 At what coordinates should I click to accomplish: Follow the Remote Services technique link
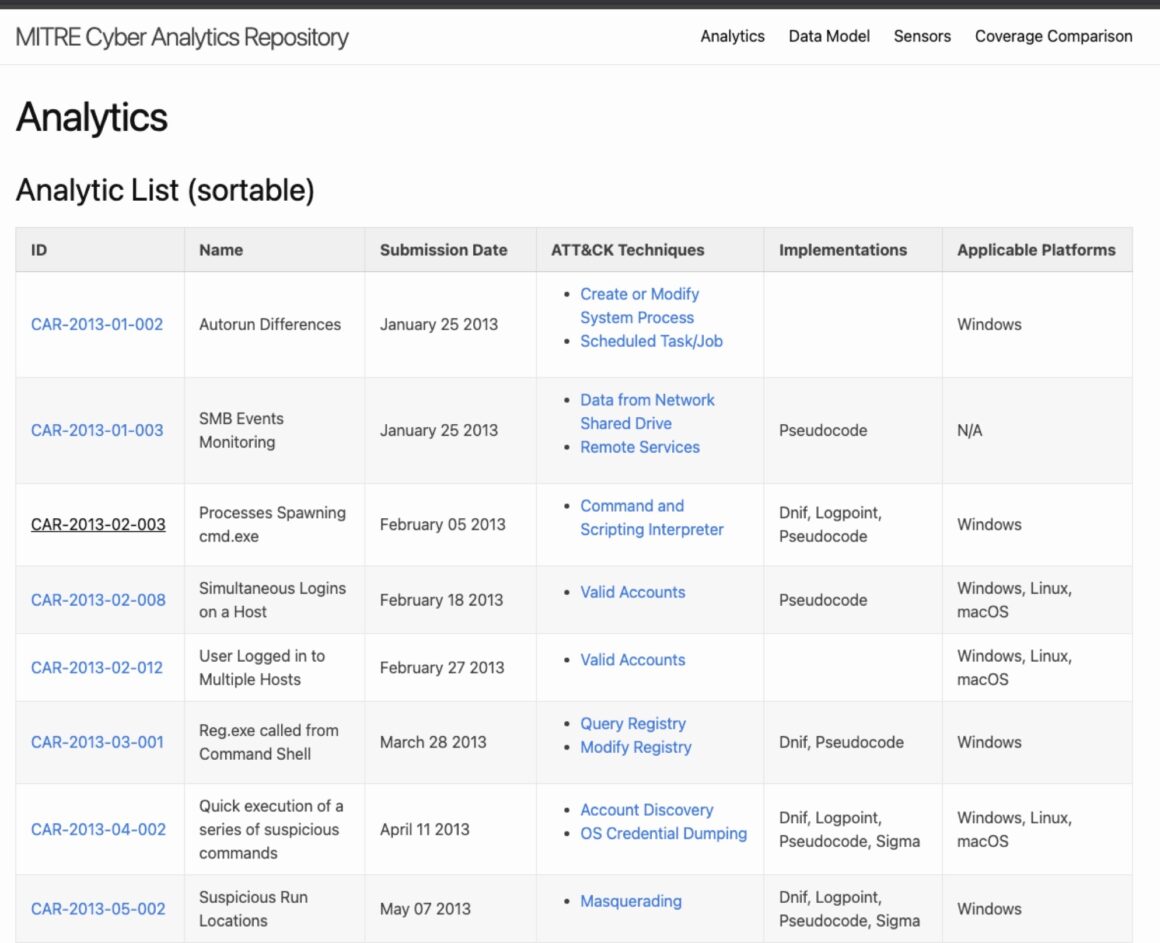[640, 447]
